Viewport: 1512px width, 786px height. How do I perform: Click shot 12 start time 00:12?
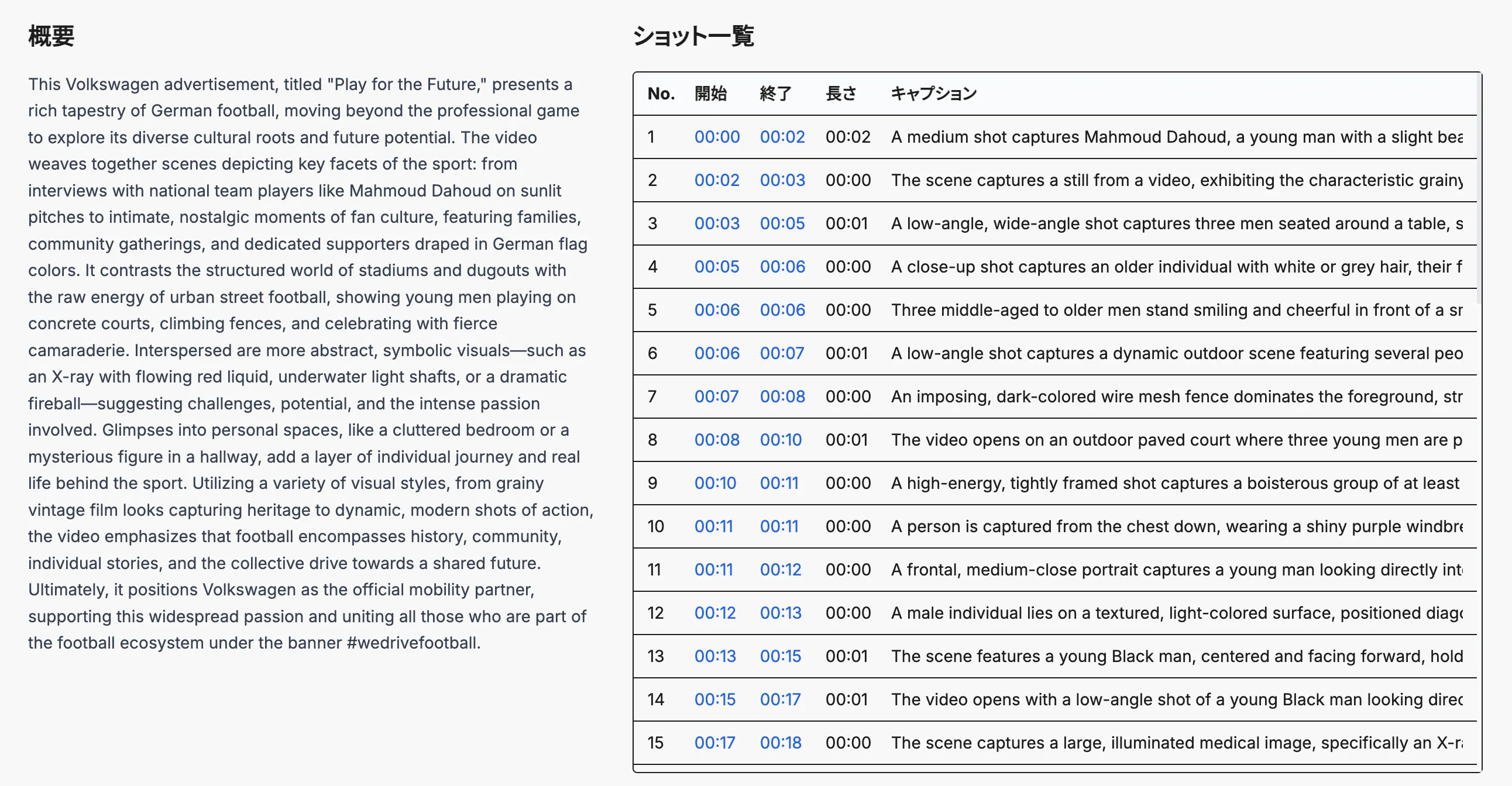tap(715, 613)
